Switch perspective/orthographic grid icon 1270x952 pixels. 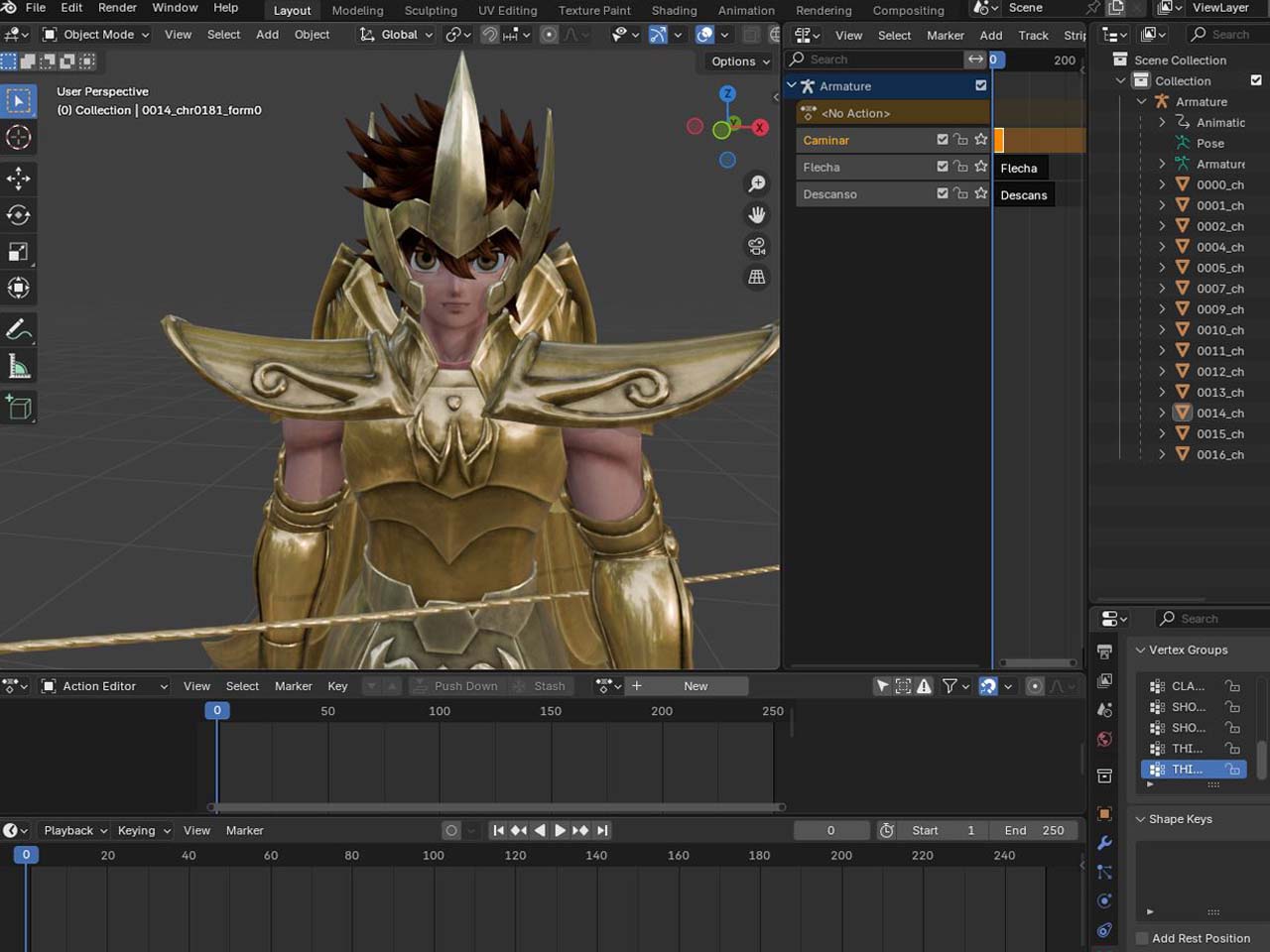coord(757,277)
